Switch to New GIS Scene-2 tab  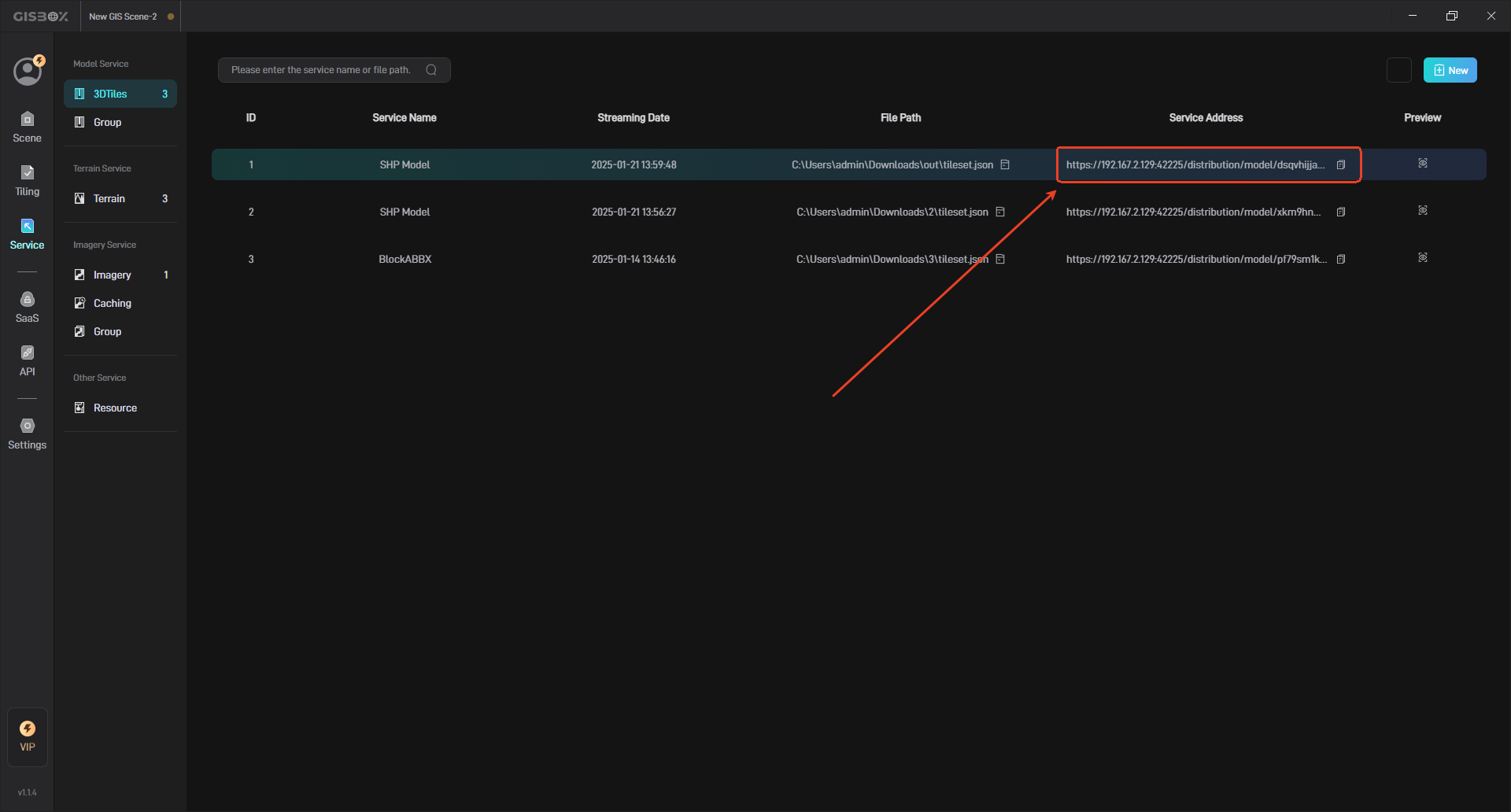pos(124,17)
